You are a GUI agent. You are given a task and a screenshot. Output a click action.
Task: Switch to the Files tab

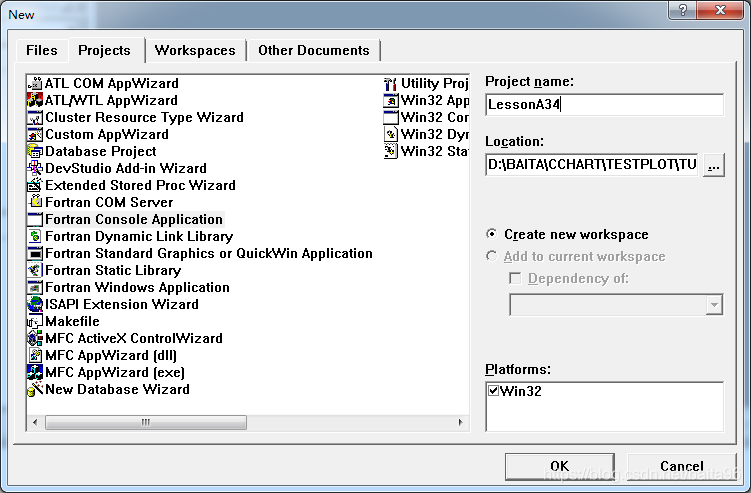tap(42, 50)
